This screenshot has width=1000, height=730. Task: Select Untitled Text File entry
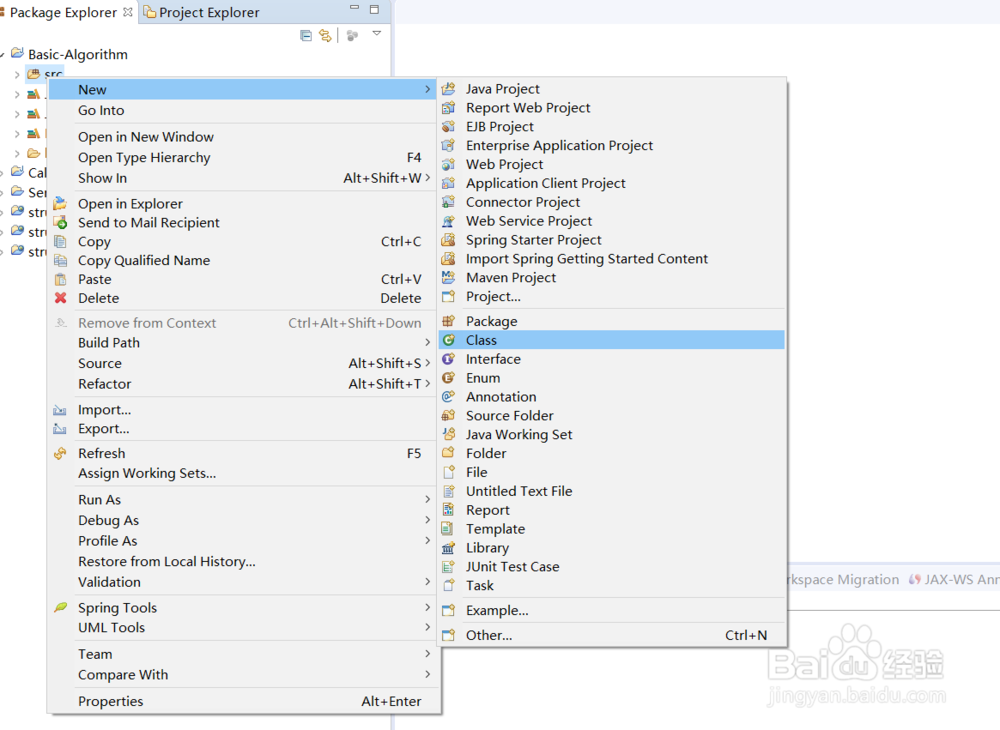[x=612, y=491]
